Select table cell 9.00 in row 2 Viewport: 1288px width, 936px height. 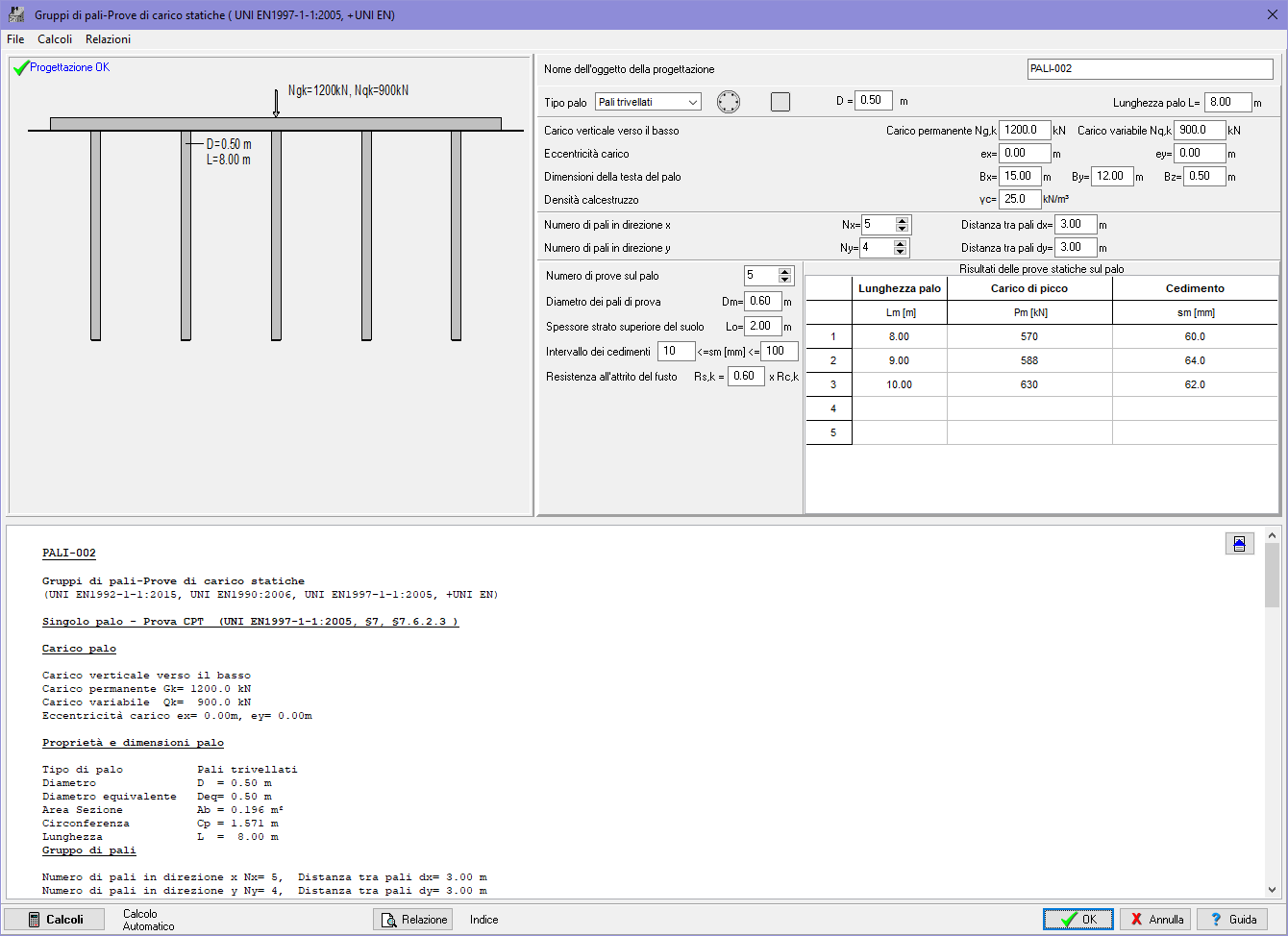(899, 360)
